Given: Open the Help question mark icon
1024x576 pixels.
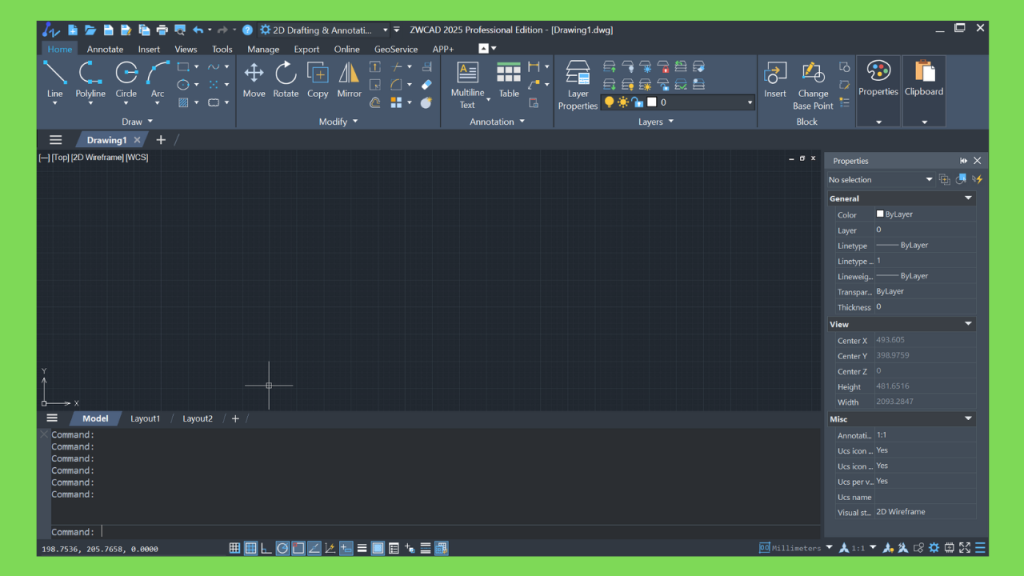Looking at the screenshot, I should click(248, 30).
